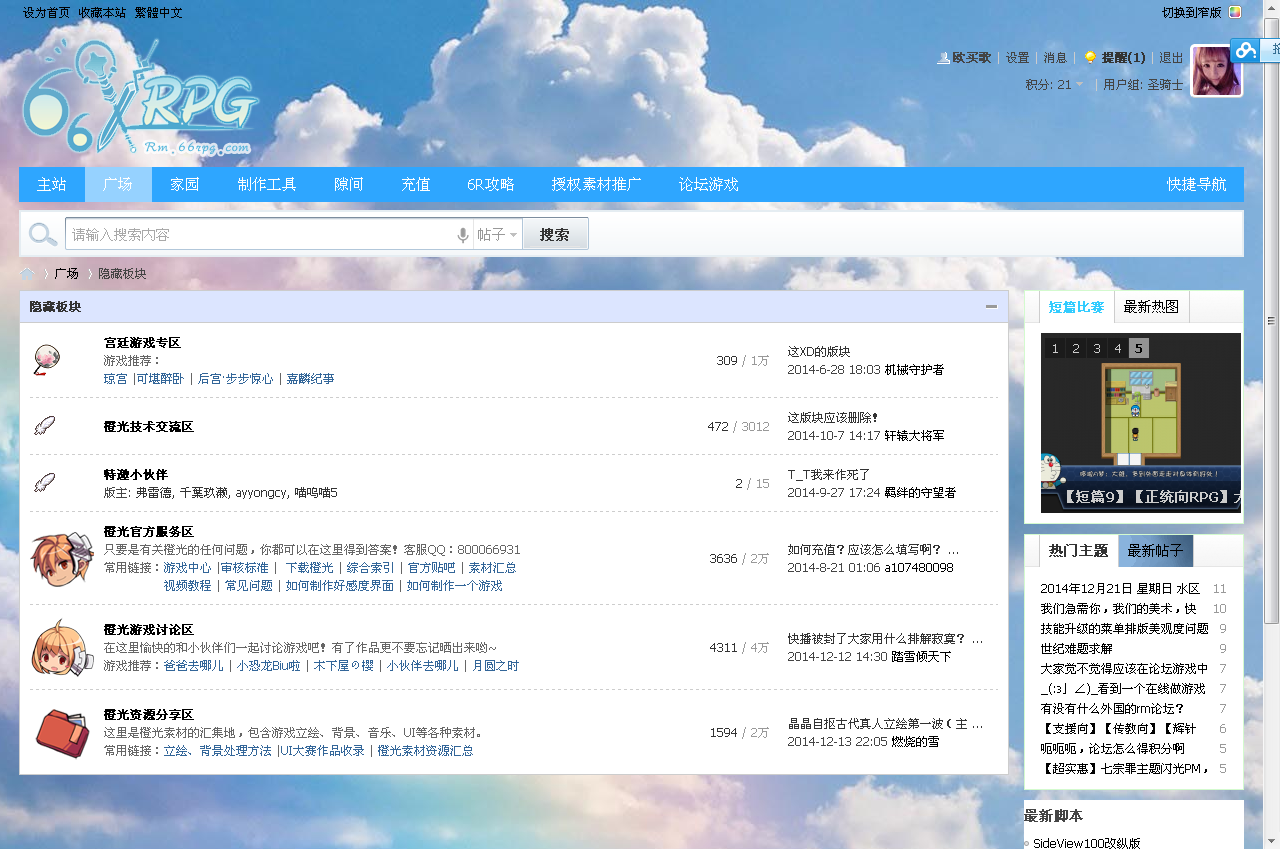Switch to the 最新热图 tab
Screen dimensions: 1280x849
1151,307
